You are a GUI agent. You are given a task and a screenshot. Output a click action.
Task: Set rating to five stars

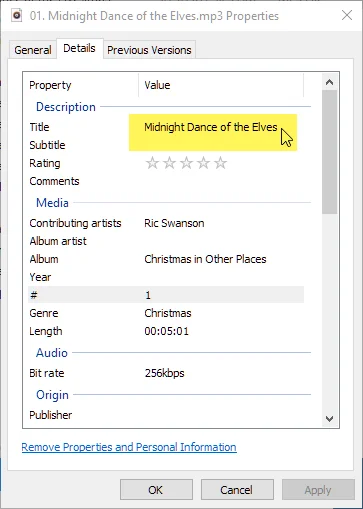tap(220, 163)
